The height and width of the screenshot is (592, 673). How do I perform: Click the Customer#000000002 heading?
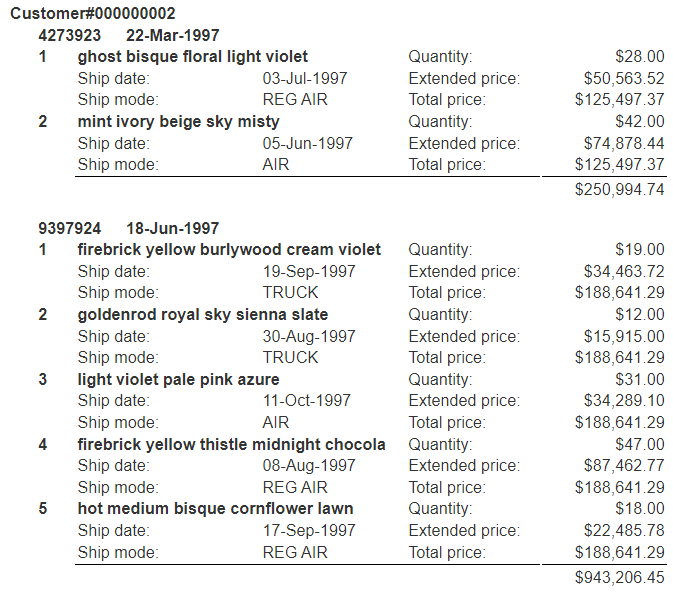93,14
